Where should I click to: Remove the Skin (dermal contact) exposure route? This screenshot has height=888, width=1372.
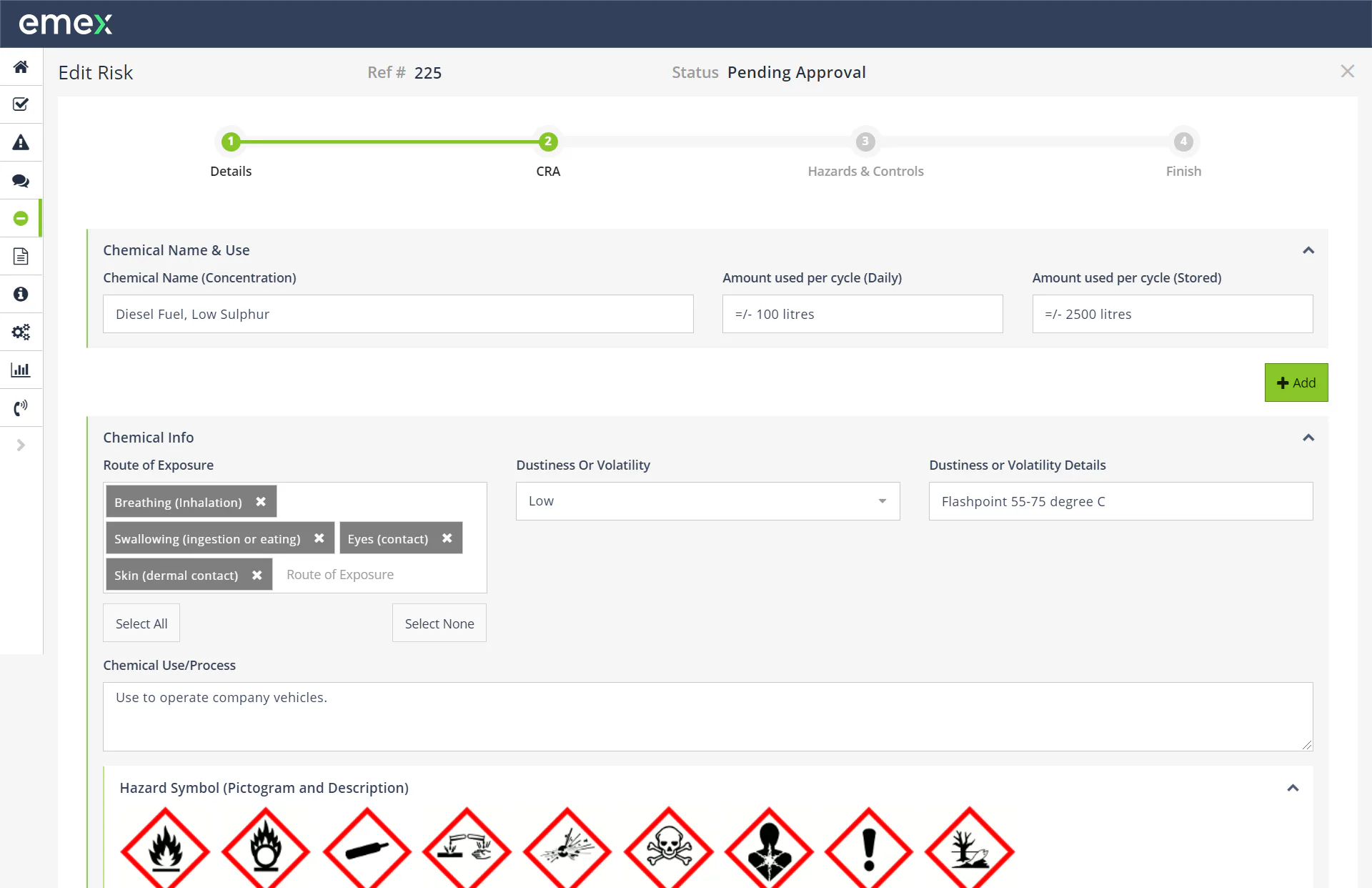tap(257, 574)
